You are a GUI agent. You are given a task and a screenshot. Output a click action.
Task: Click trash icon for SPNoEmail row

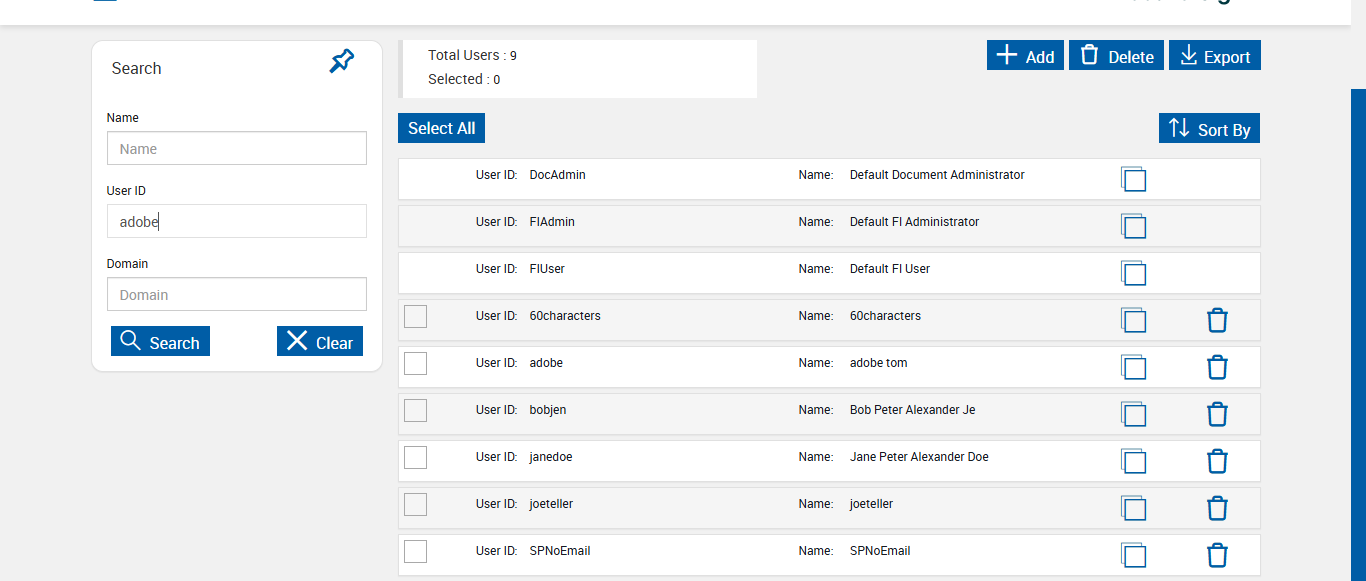pyautogui.click(x=1217, y=555)
